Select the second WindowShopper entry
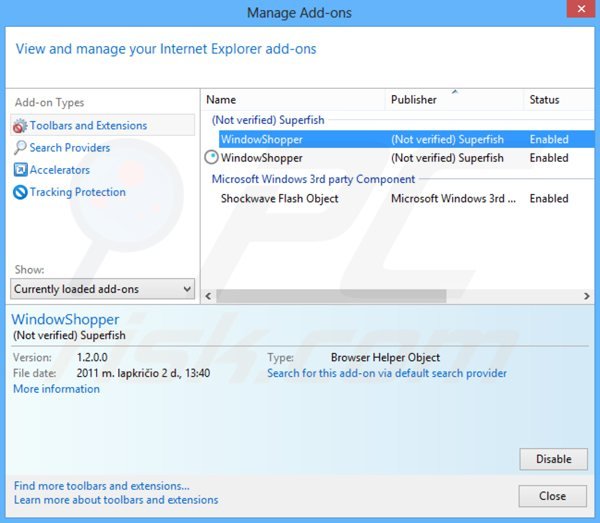The height and width of the screenshot is (523, 600). 398,158
